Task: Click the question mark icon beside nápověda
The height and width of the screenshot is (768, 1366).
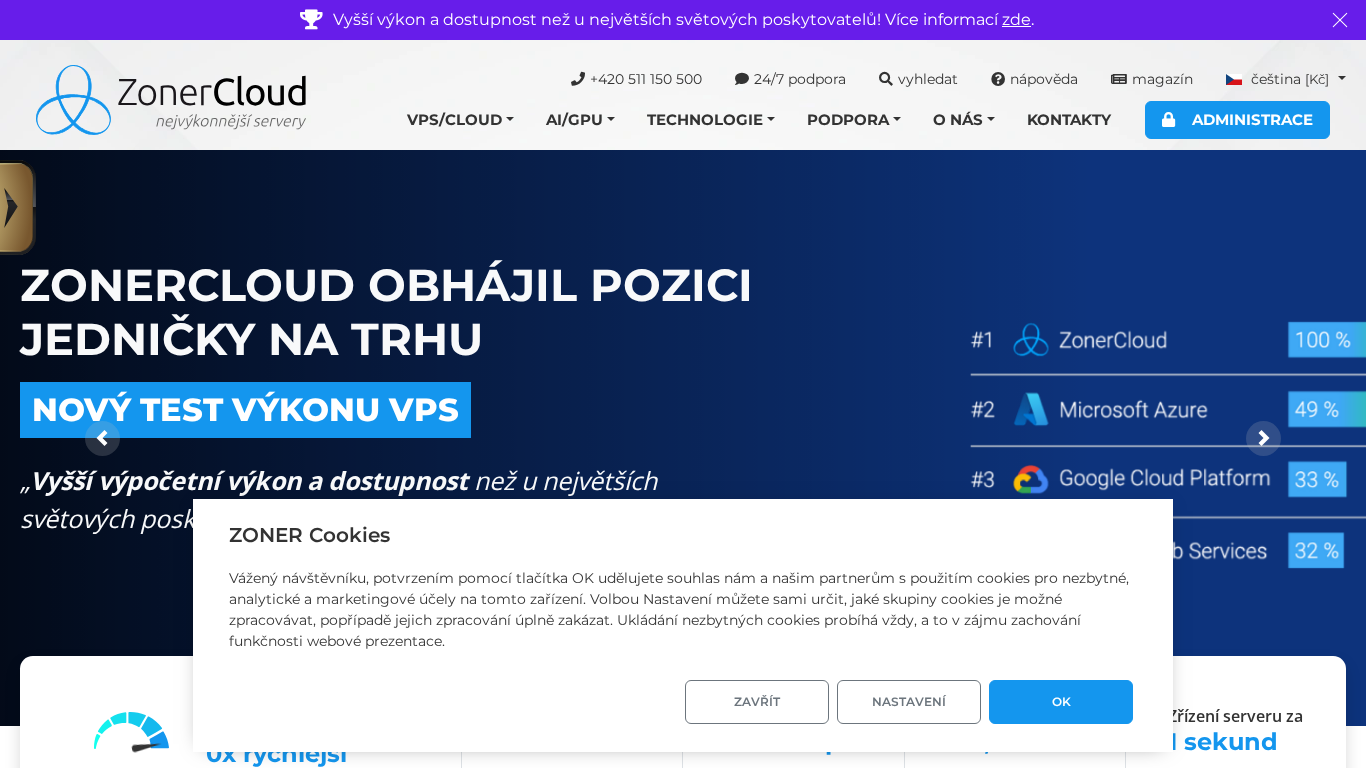Action: click(x=998, y=79)
